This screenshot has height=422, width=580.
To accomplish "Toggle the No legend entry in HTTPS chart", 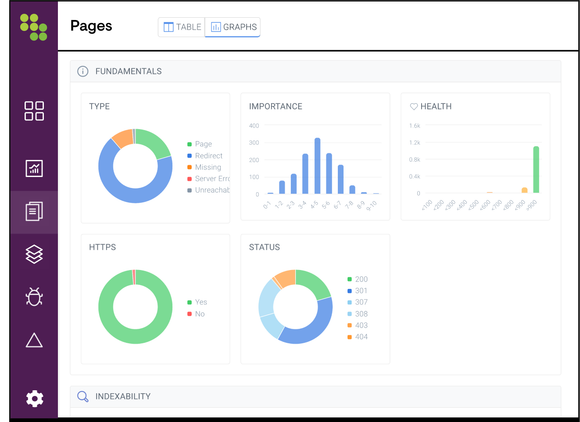I will (196, 314).
